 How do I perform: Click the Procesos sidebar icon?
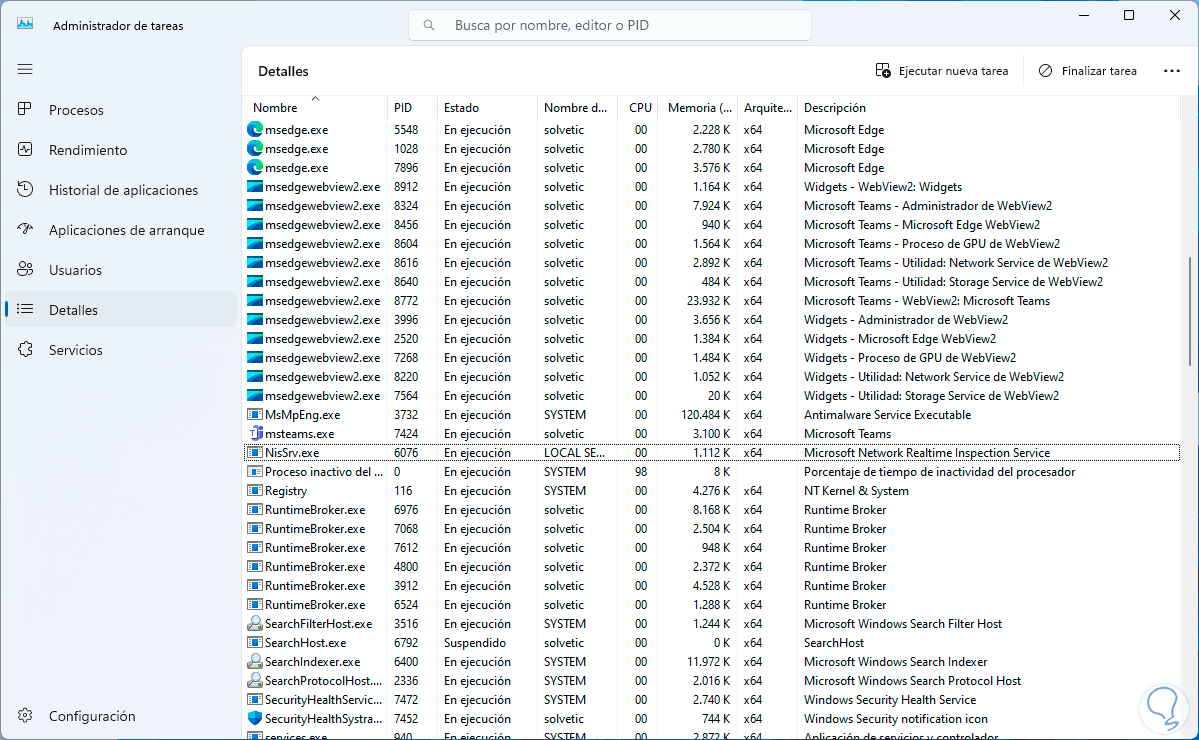point(26,110)
